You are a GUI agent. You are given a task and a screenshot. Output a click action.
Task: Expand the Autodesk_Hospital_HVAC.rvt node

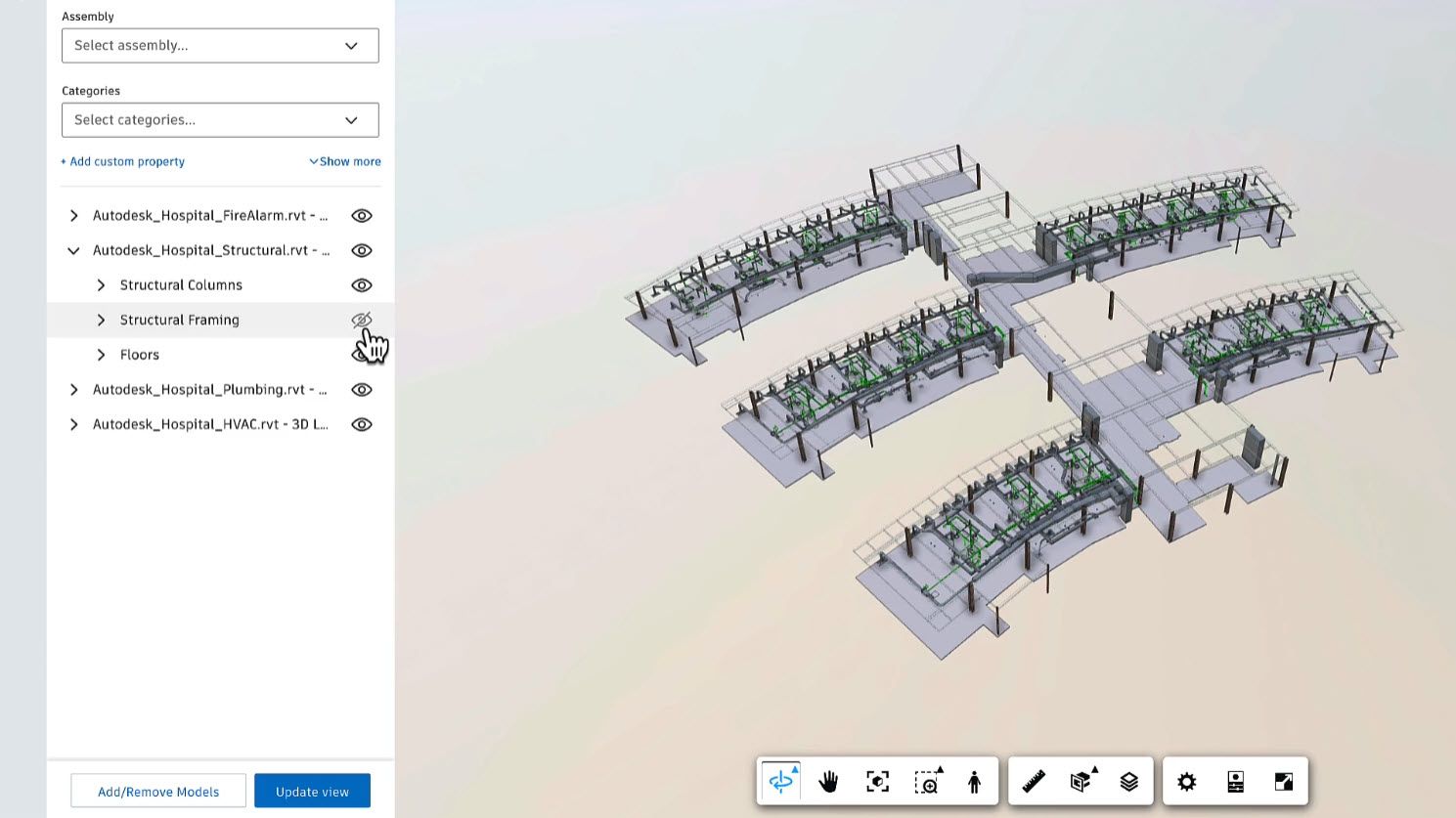(73, 424)
